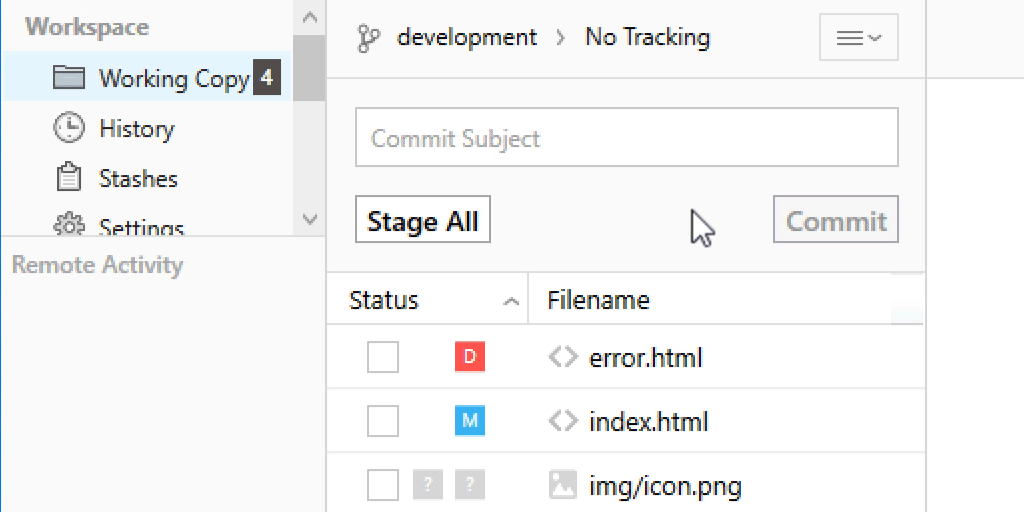
Task: Click the History clock icon
Action: [x=69, y=128]
